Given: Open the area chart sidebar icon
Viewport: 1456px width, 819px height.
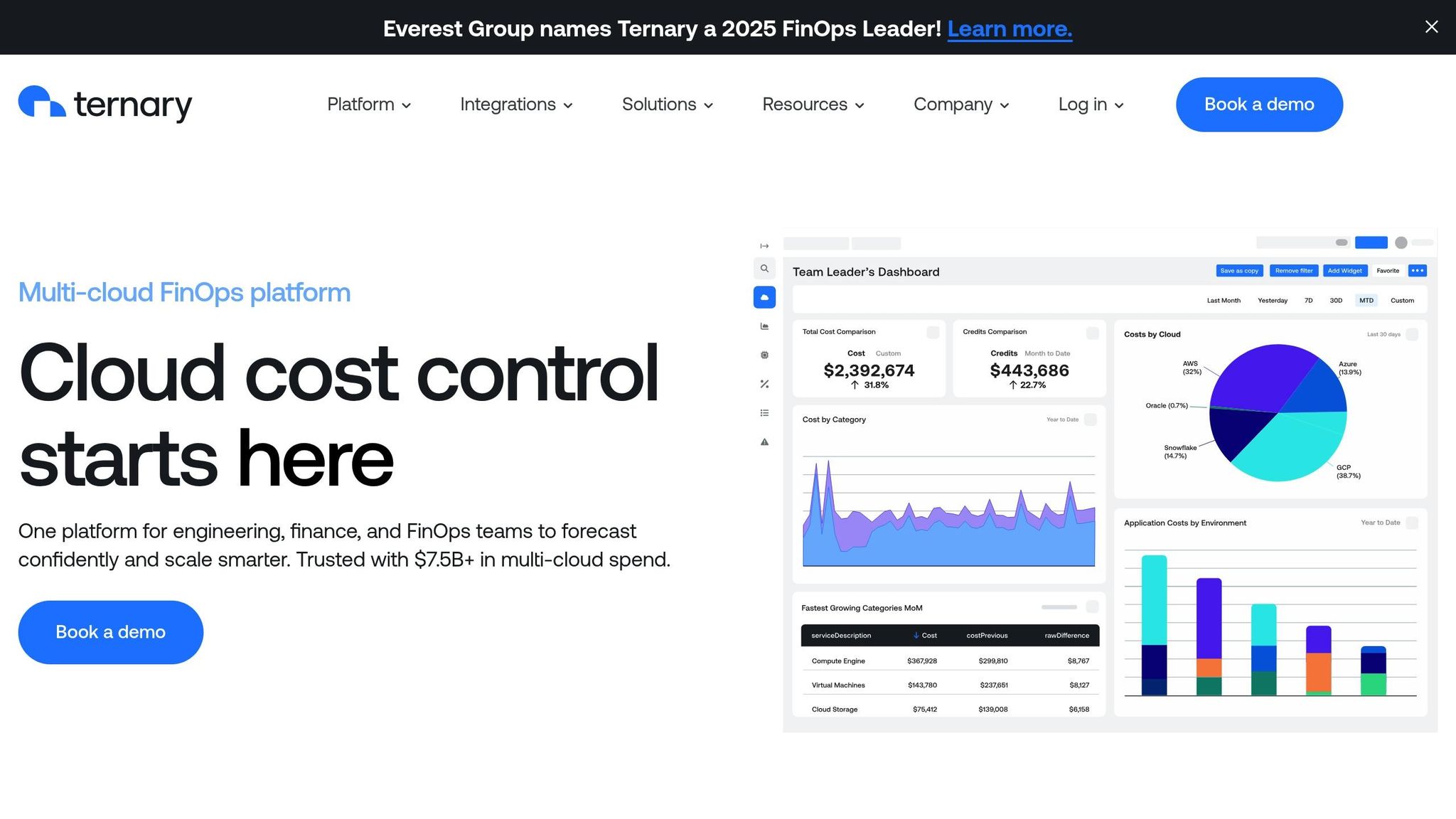Looking at the screenshot, I should point(764,326).
